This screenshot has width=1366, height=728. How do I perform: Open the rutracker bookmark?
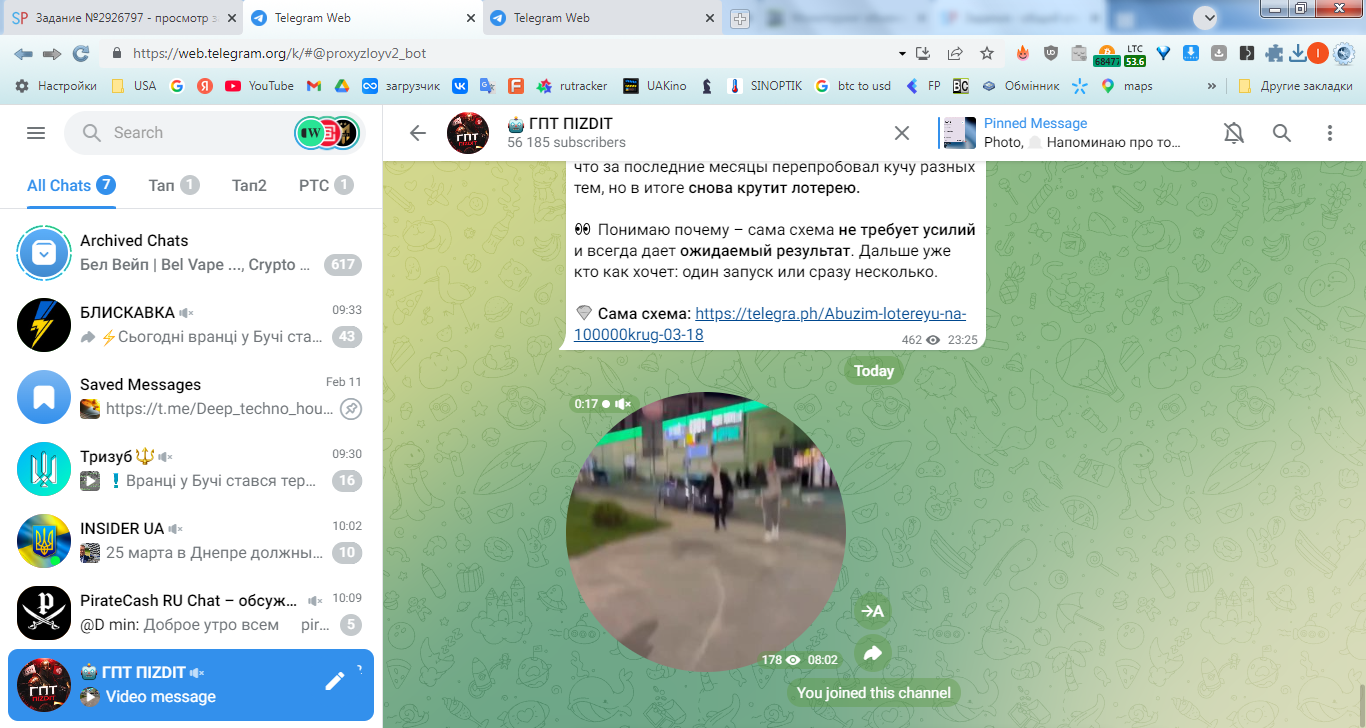pyautogui.click(x=572, y=86)
